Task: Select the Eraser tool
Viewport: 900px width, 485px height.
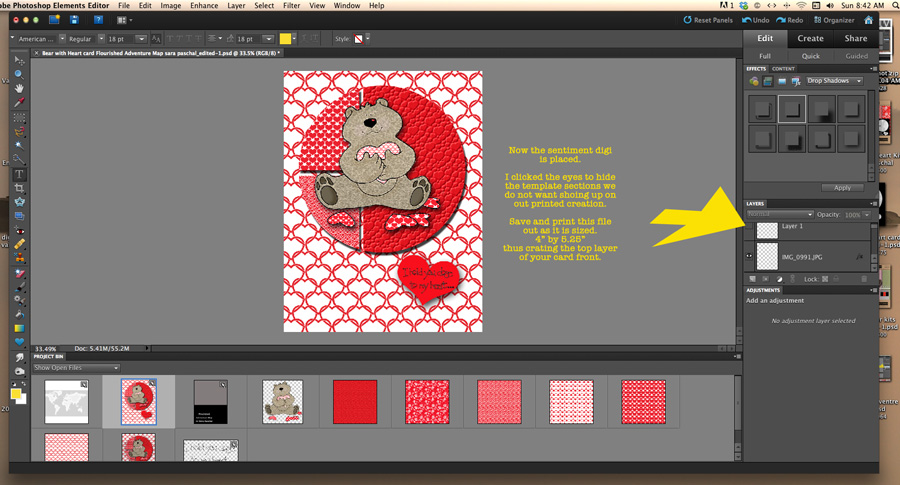Action: (x=19, y=273)
